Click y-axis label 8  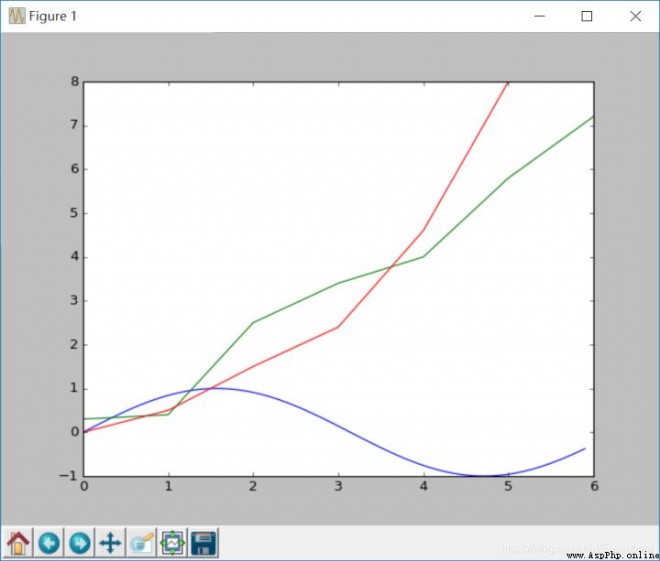click(75, 81)
